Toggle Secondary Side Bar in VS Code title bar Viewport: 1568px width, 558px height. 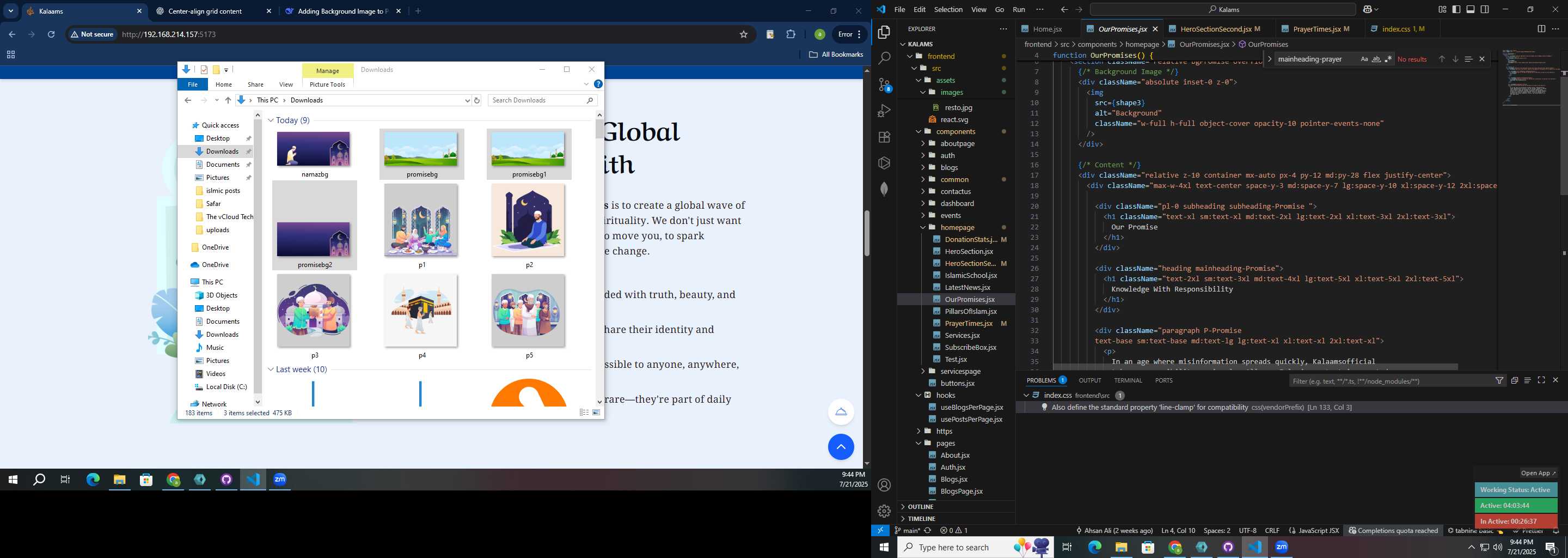1485,10
